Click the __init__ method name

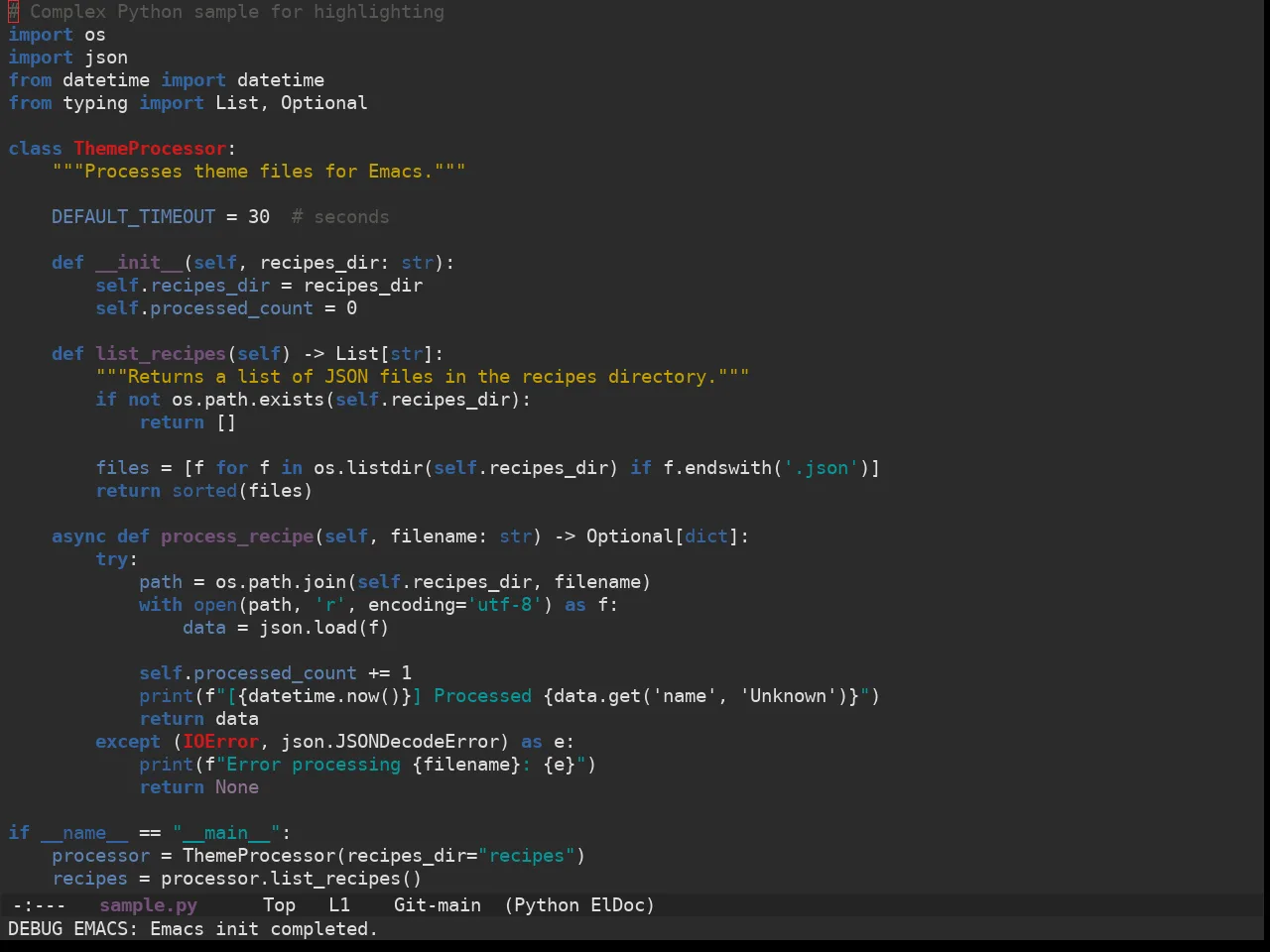pos(139,263)
